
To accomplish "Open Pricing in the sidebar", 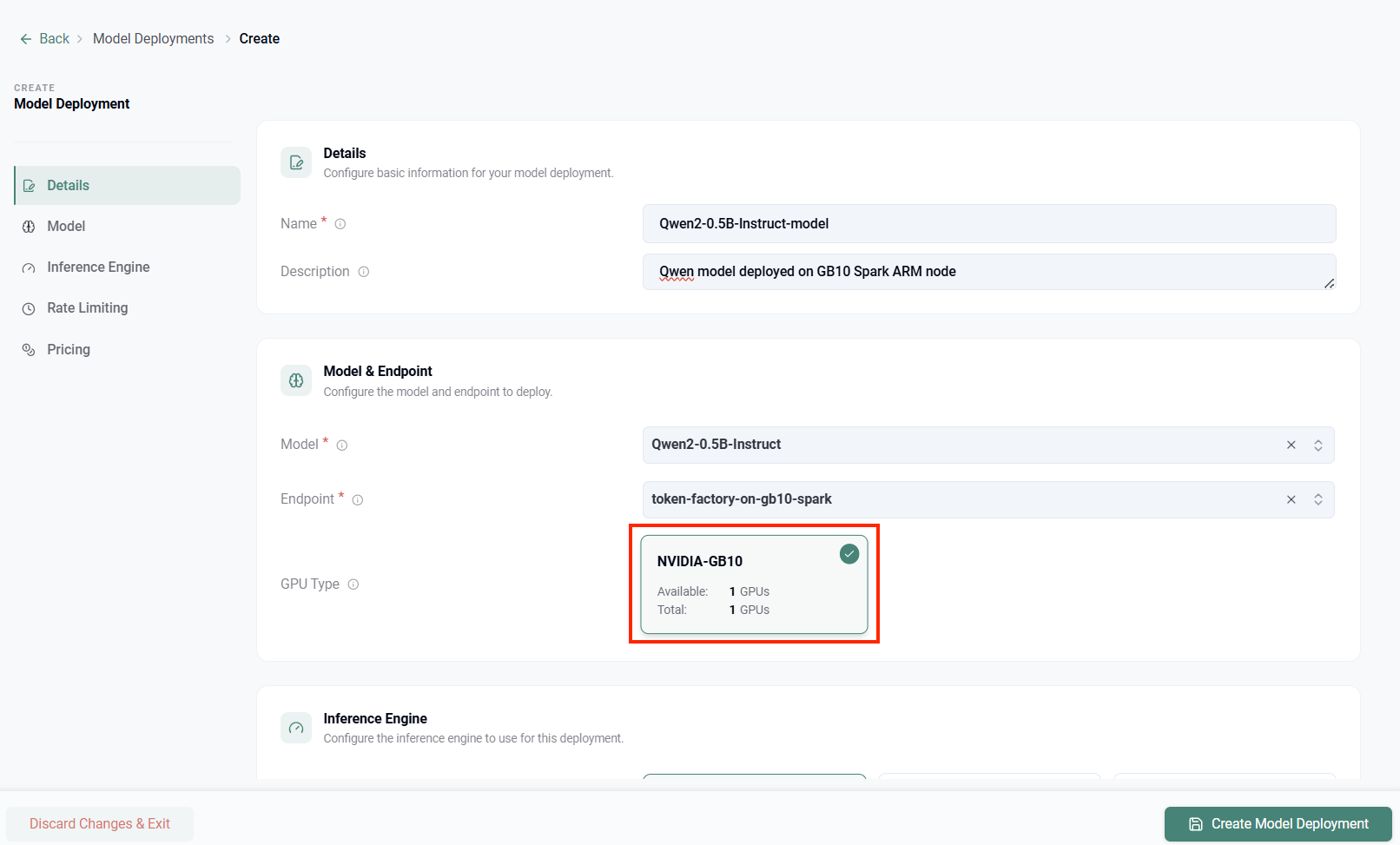I will [x=128, y=350].
